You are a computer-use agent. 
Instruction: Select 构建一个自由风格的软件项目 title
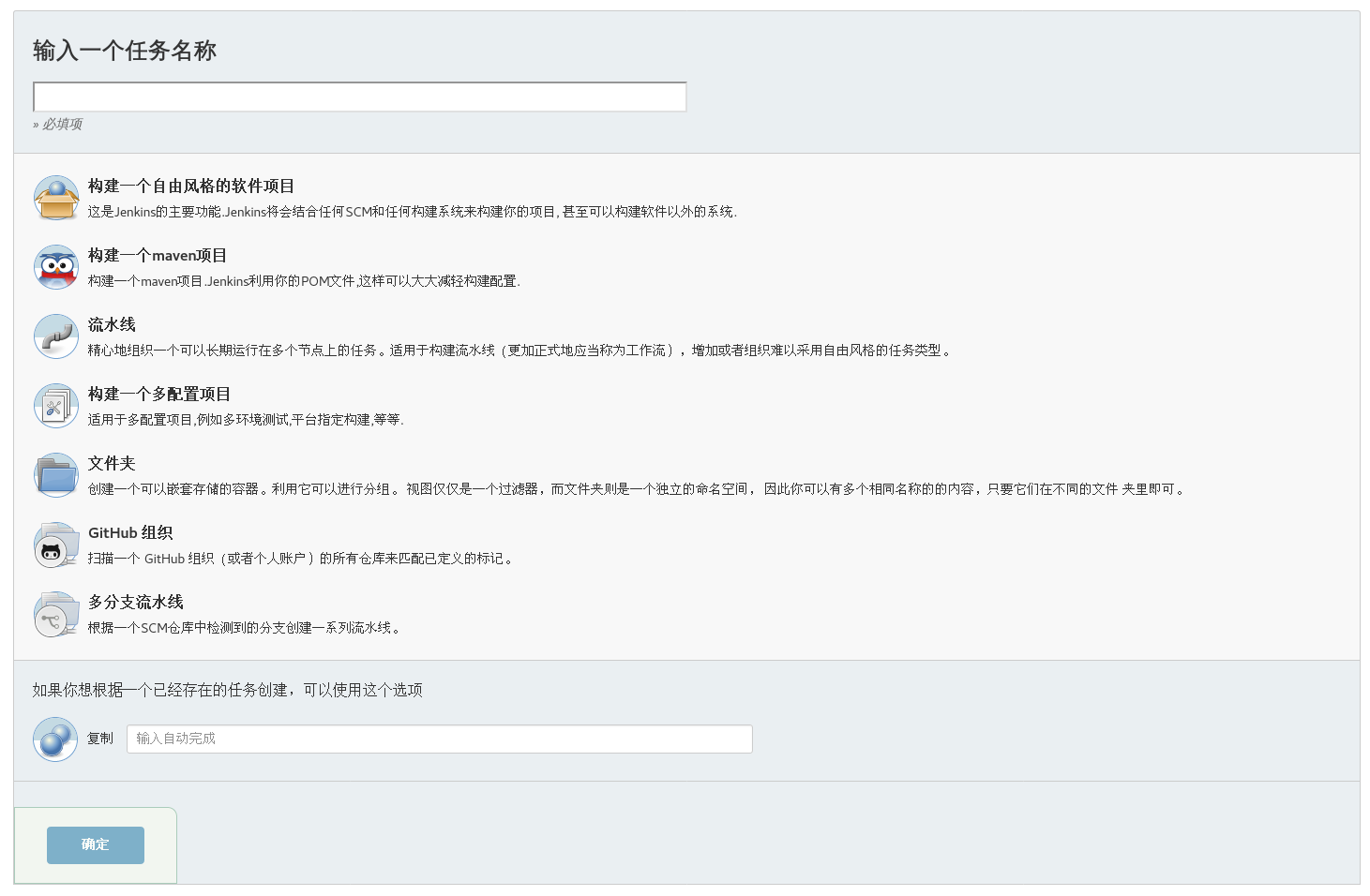(x=191, y=187)
